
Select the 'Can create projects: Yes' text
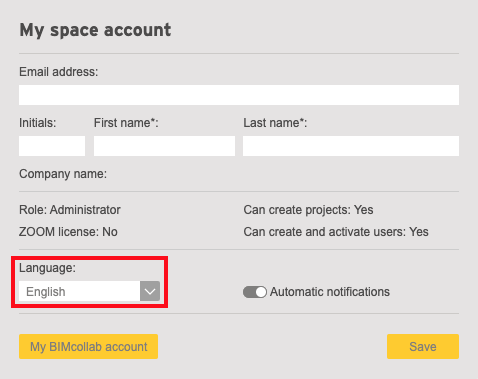point(308,210)
